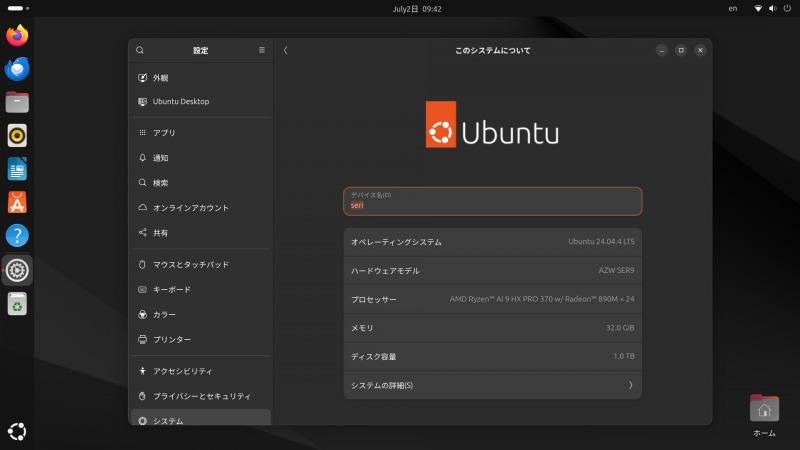Click the ハードウェアモデル row label
800x450 pixels.
tap(385, 271)
